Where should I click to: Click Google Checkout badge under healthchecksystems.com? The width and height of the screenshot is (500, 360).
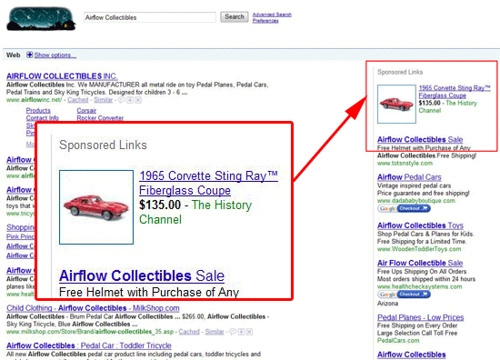coord(404,294)
